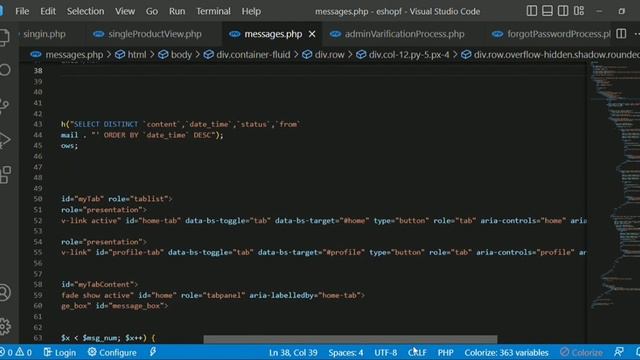640x360 pixels.
Task: Open Customize Layout options
Action: [x=579, y=11]
